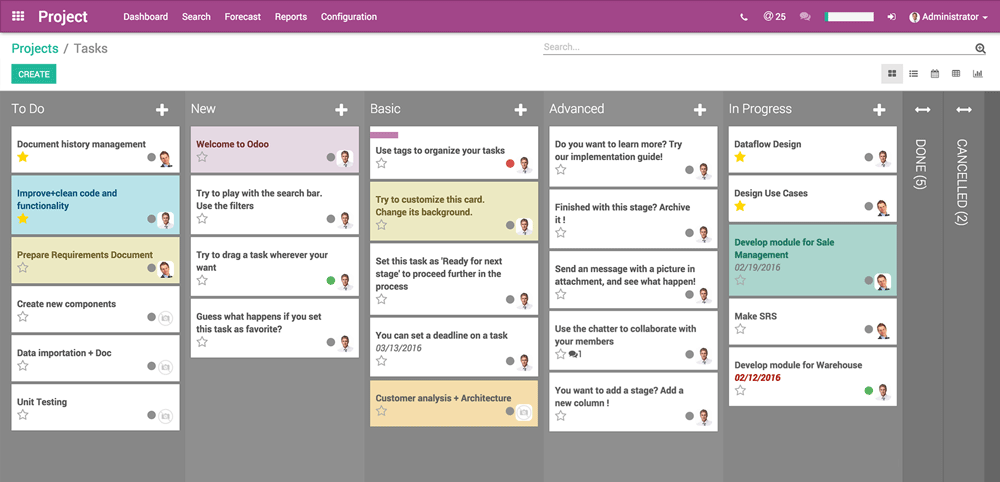Expand the Administrator user menu

point(948,17)
